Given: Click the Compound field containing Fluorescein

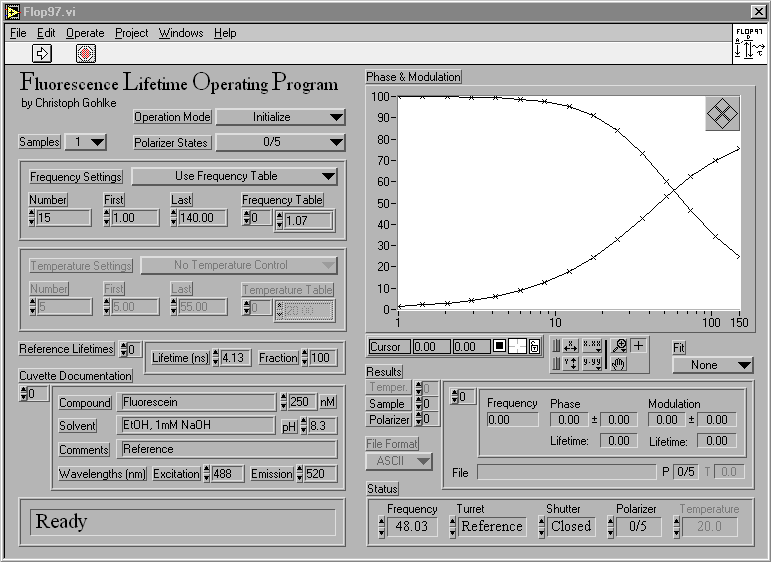Looking at the screenshot, I should pyautogui.click(x=196, y=402).
